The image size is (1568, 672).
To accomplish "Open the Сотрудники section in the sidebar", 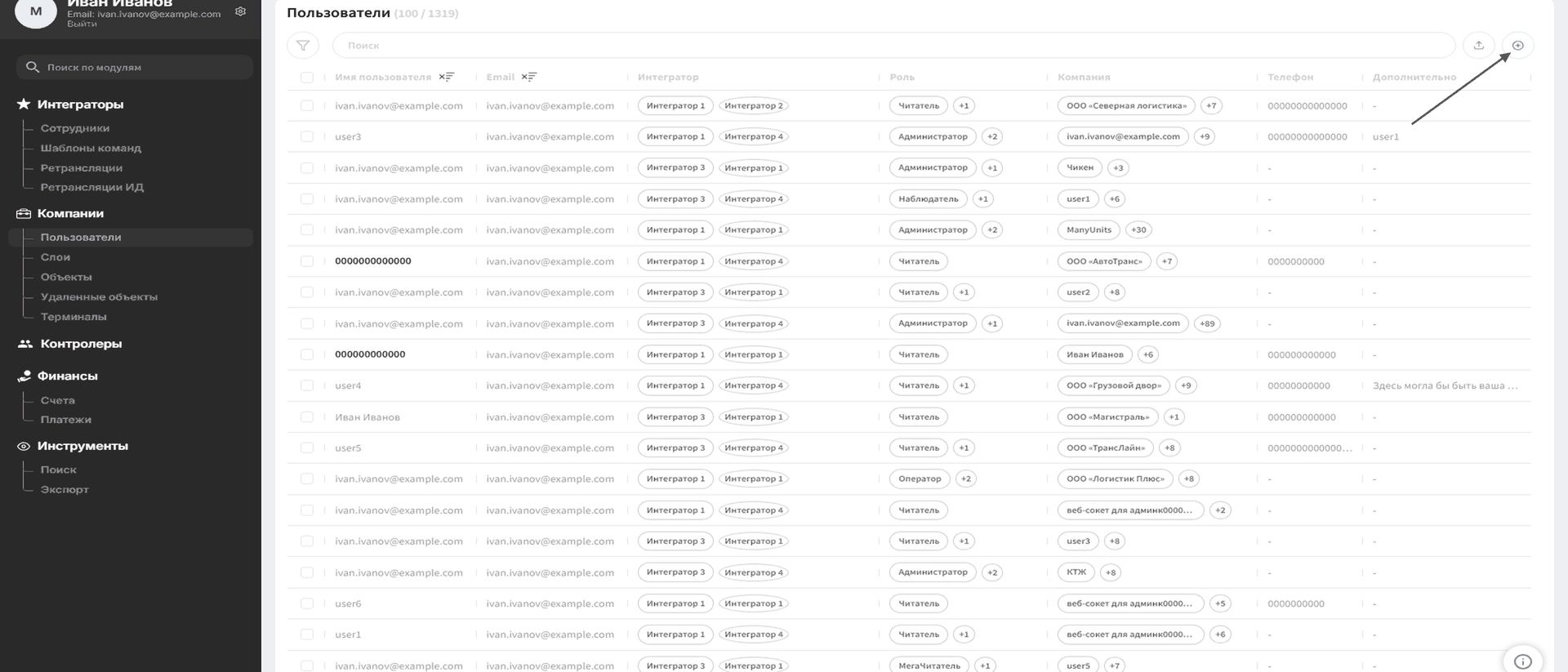I will point(75,128).
